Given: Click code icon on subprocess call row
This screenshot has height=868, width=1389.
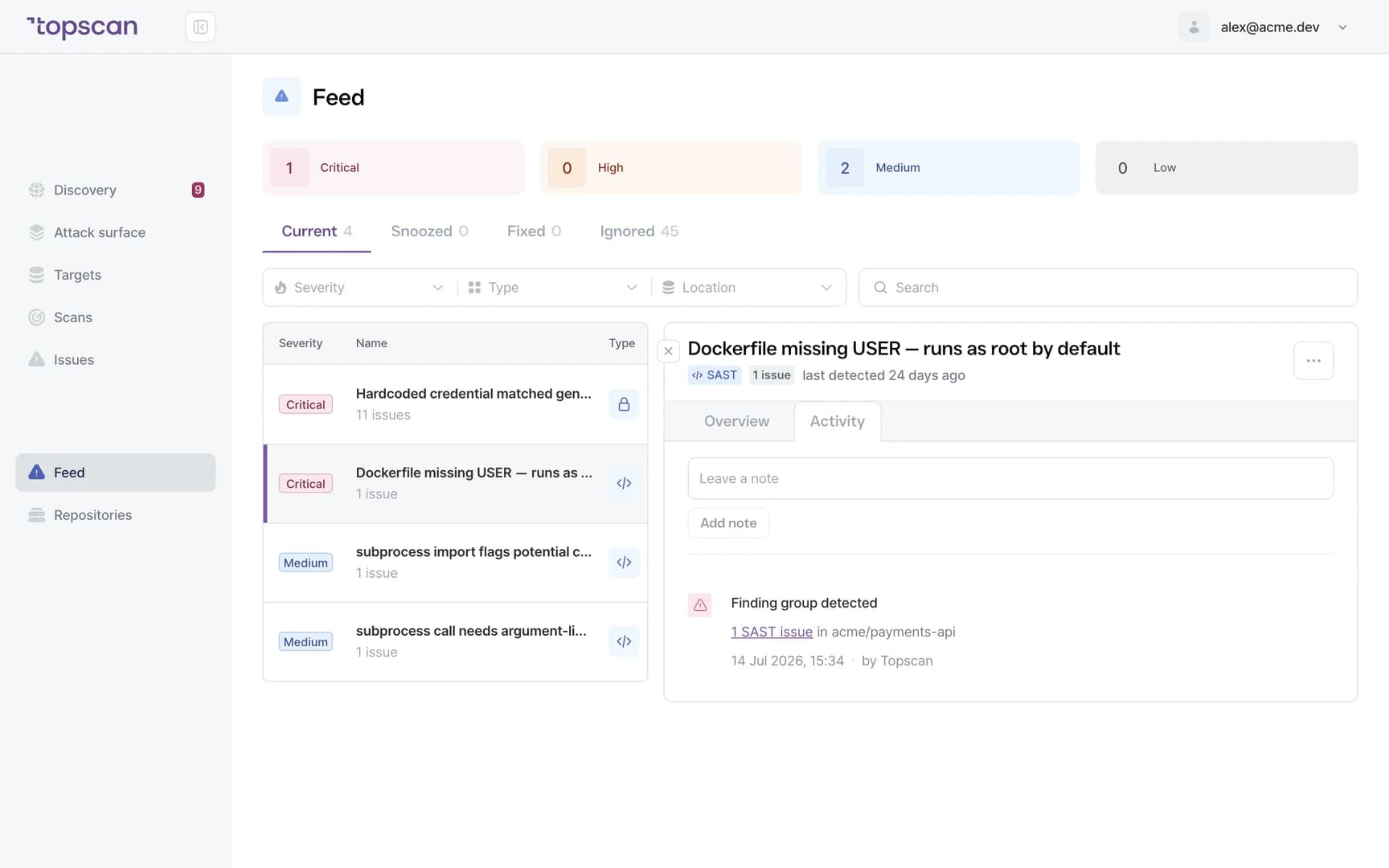Looking at the screenshot, I should click(x=624, y=641).
